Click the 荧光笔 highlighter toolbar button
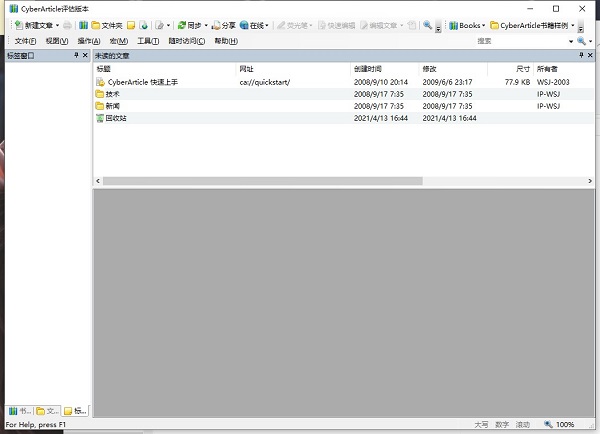Image resolution: width=600 pixels, height=434 pixels. (x=293, y=26)
